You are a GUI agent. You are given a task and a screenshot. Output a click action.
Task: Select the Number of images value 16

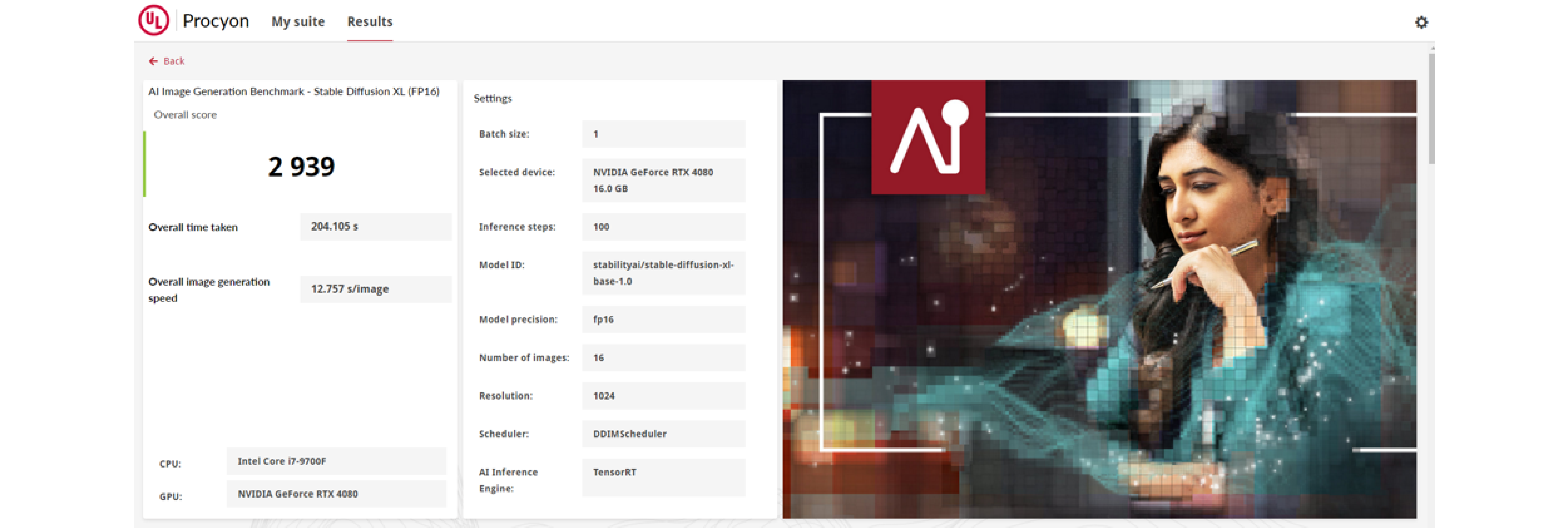click(664, 358)
